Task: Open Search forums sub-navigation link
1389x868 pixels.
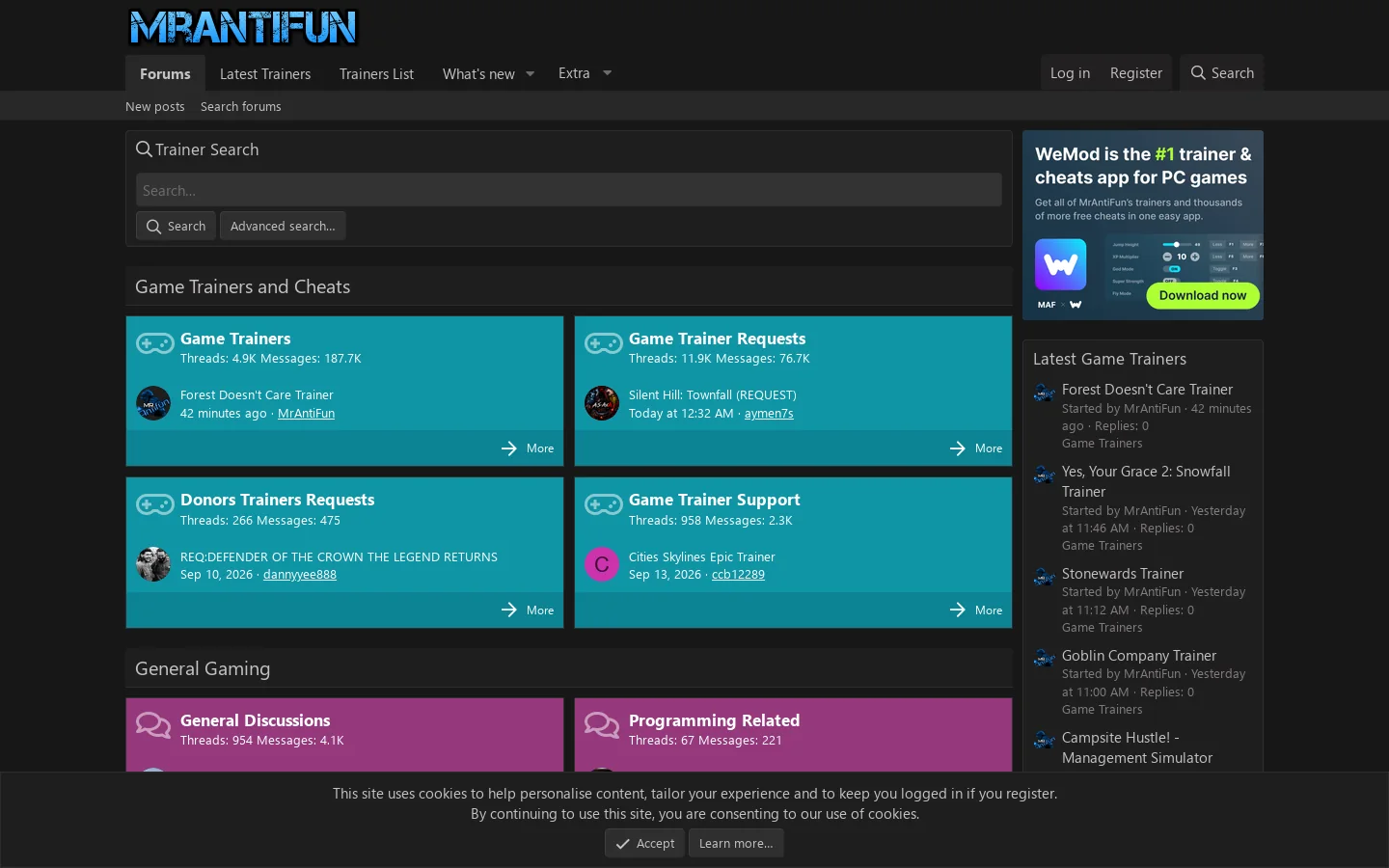Action: coord(241,106)
